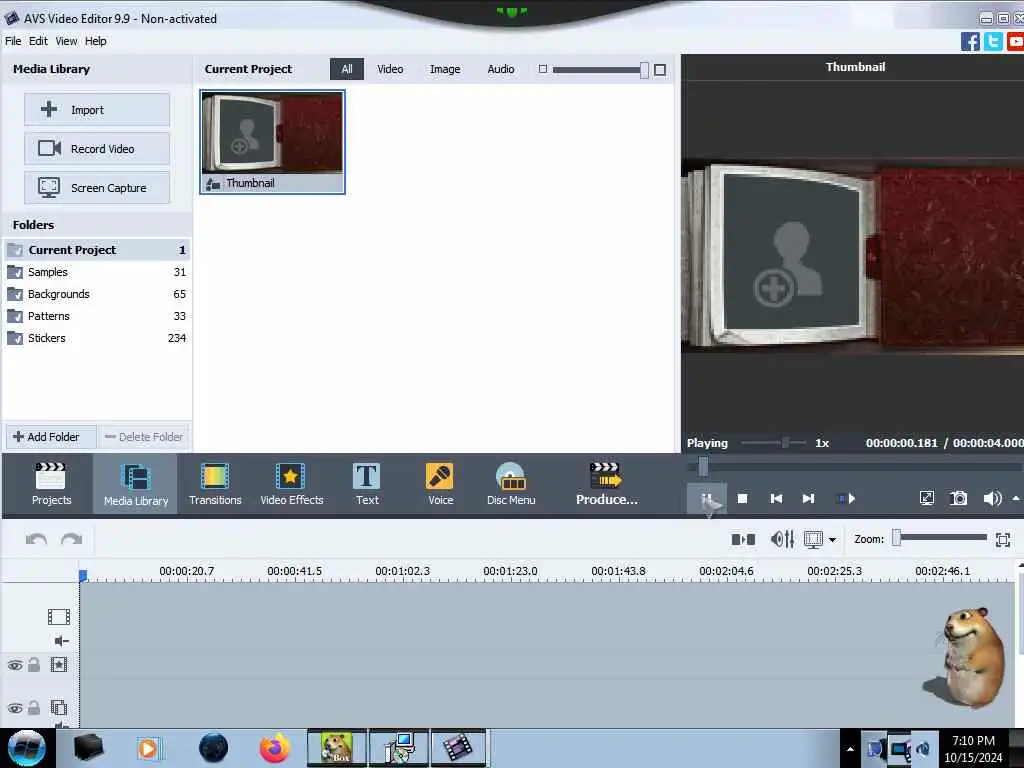Show hidden system tray icons
This screenshot has width=1024, height=768.
point(850,749)
